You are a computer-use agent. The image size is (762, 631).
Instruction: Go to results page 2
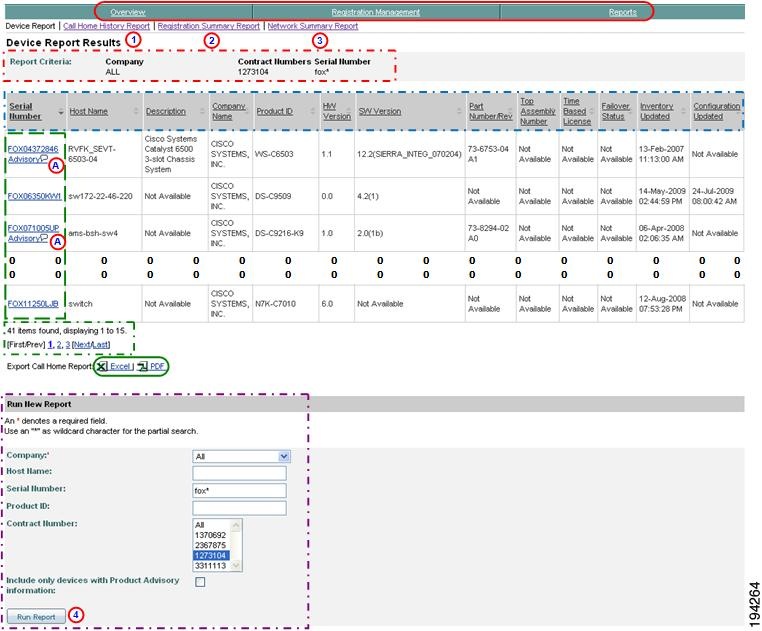tap(58, 344)
